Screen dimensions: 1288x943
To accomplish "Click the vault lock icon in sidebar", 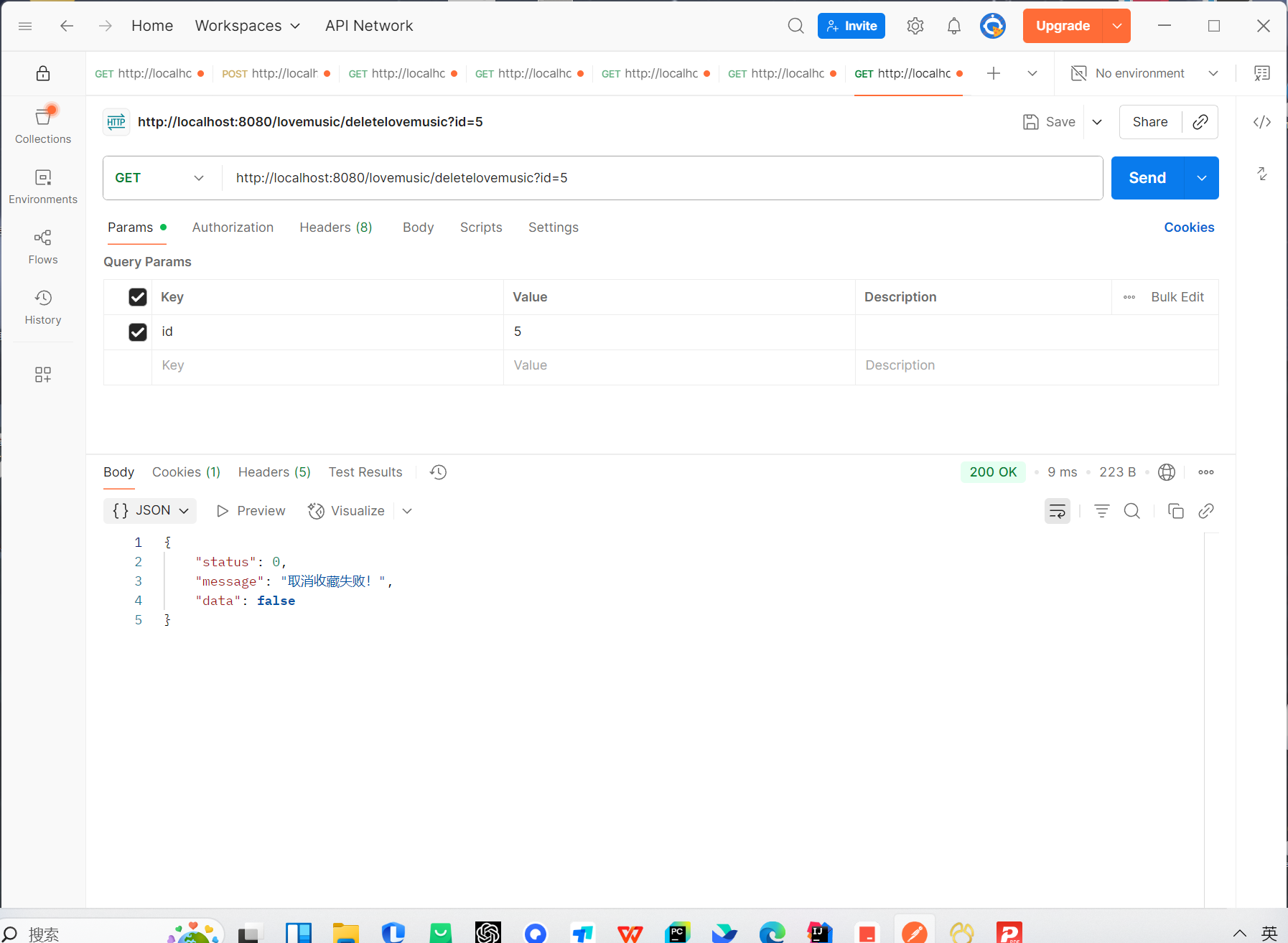I will 43,73.
